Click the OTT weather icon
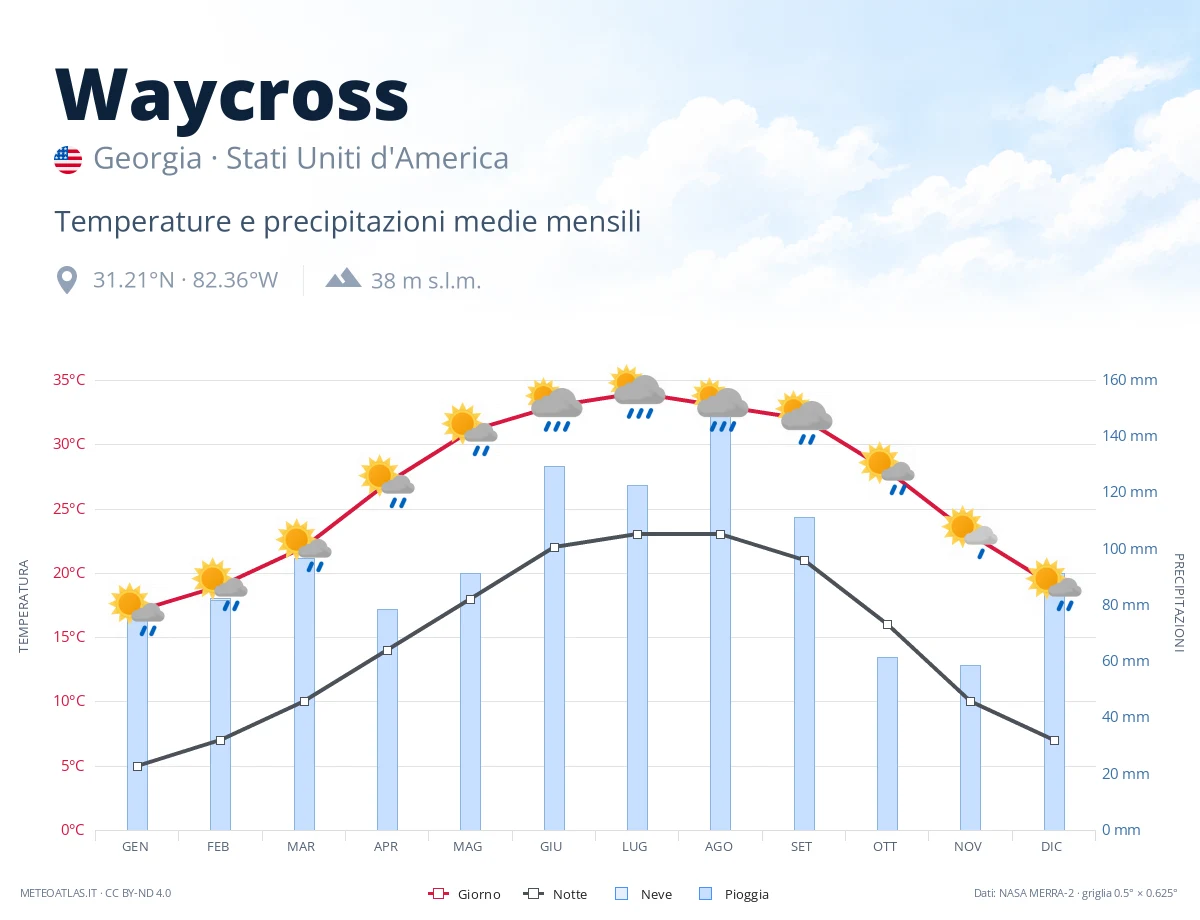This screenshot has height=920, width=1200. click(887, 469)
